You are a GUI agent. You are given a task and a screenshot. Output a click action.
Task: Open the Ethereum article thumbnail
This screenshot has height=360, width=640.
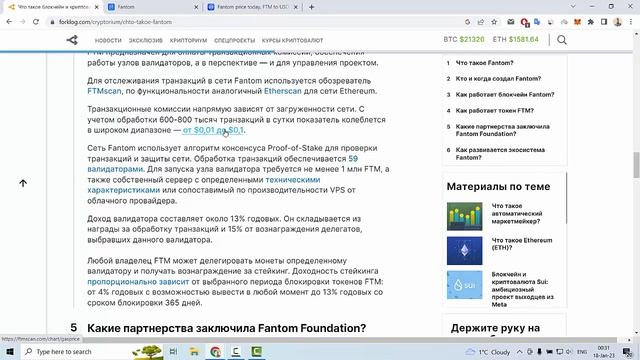pos(464,251)
